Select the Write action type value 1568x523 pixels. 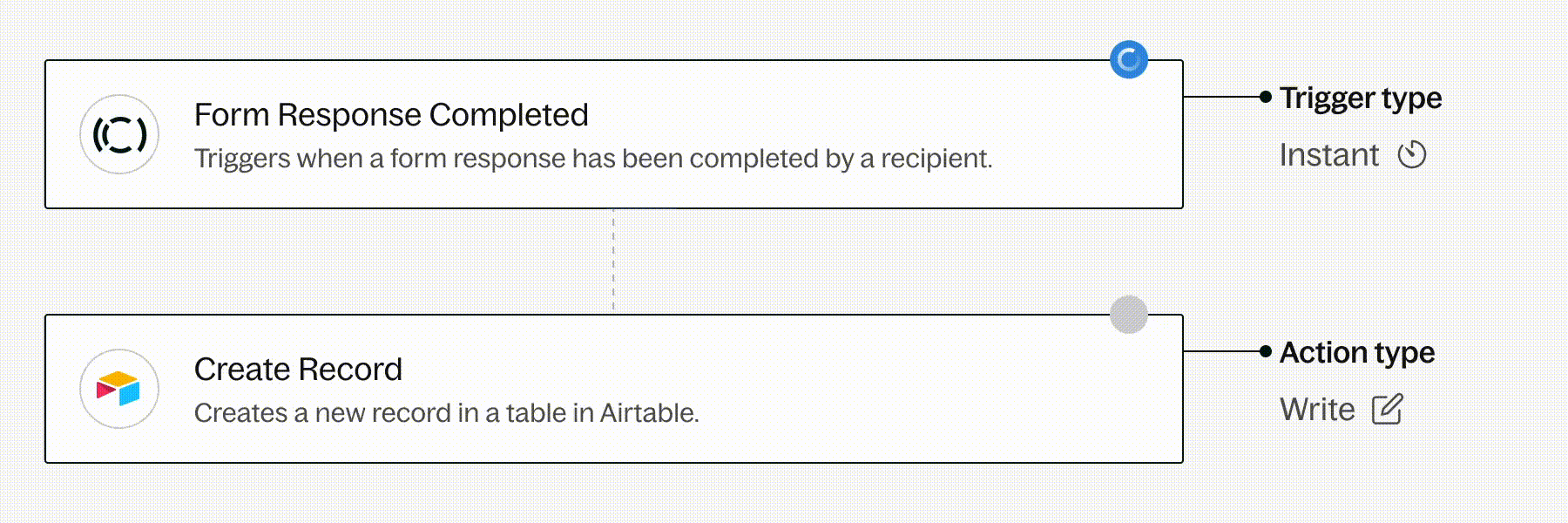coord(1317,410)
